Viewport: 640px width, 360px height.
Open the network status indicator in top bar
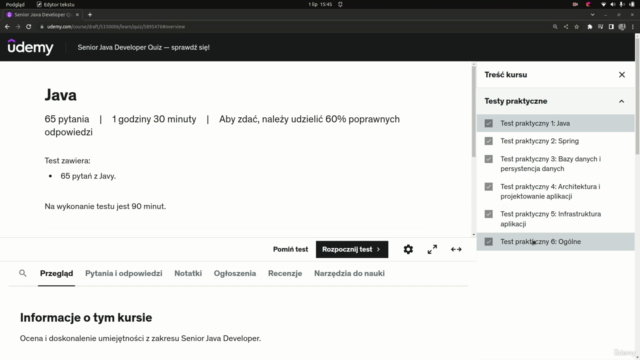pos(603,4)
